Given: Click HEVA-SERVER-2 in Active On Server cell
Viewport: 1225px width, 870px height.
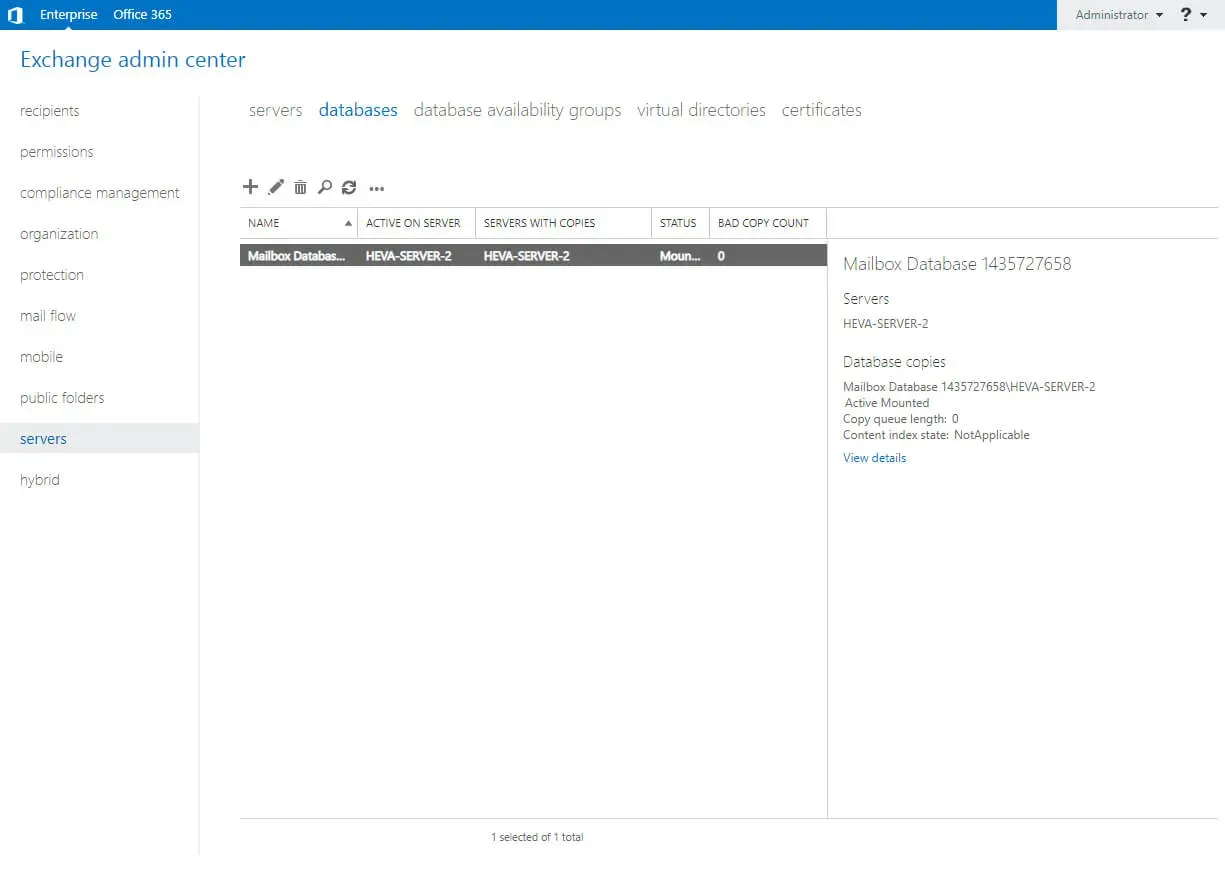Looking at the screenshot, I should pyautogui.click(x=408, y=256).
